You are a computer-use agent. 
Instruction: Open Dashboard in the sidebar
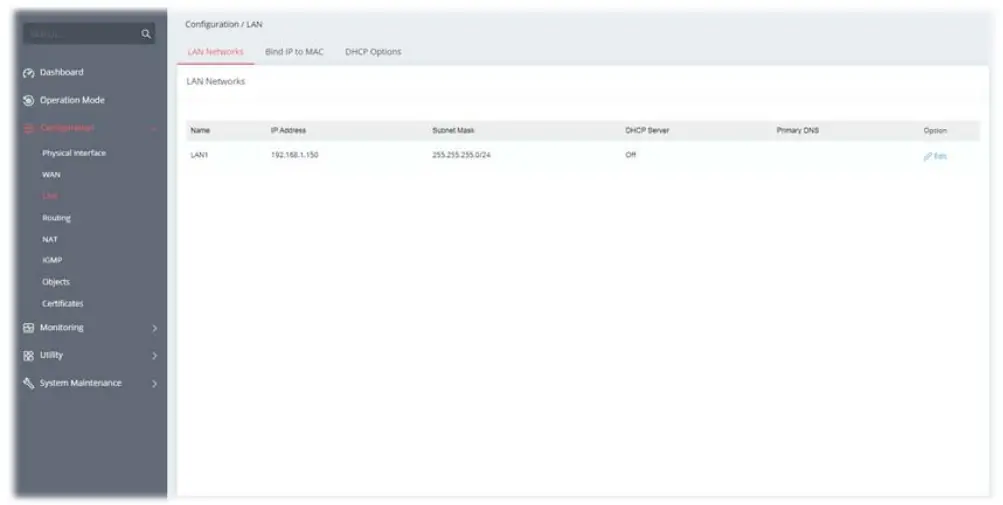coord(61,72)
